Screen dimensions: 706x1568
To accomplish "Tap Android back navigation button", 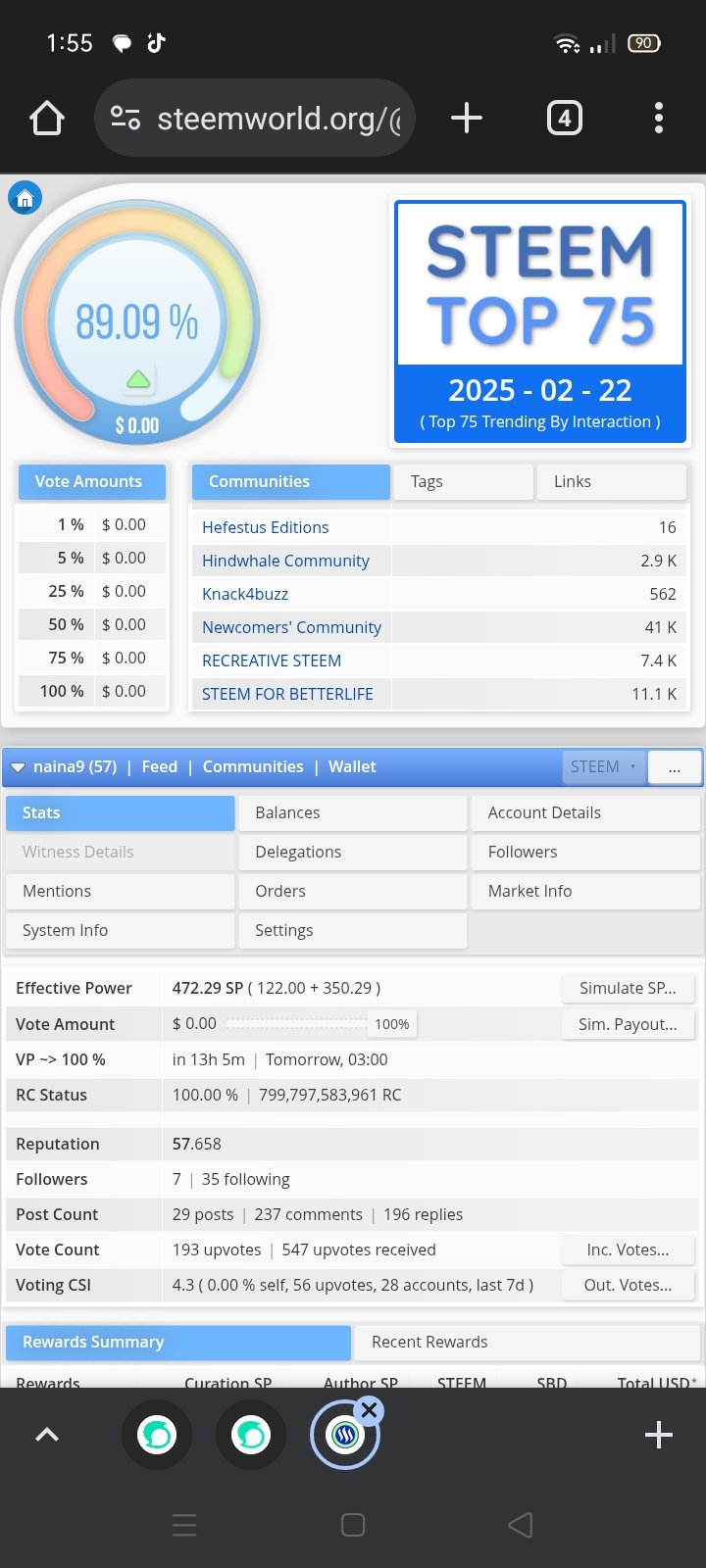I will click(x=521, y=1525).
